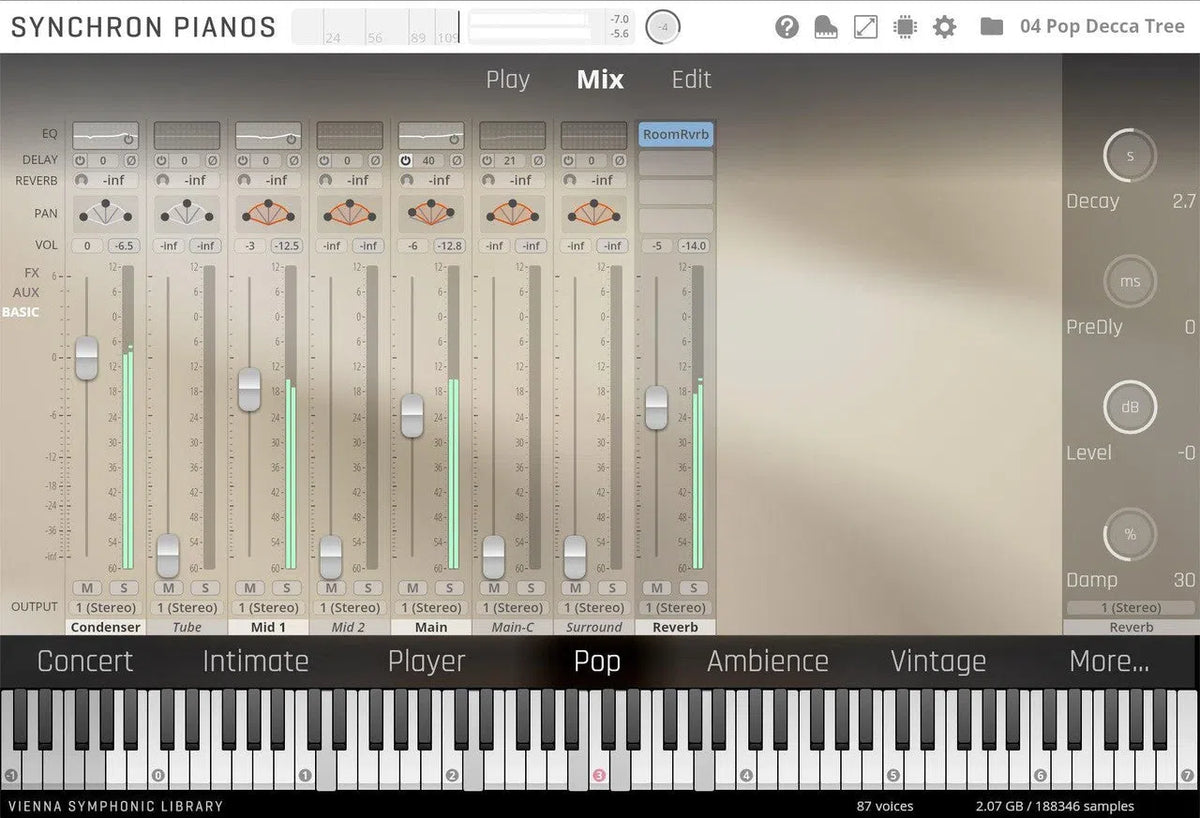This screenshot has height=818, width=1200.
Task: Click the Decay knob in Reverb panel
Action: (1129, 156)
